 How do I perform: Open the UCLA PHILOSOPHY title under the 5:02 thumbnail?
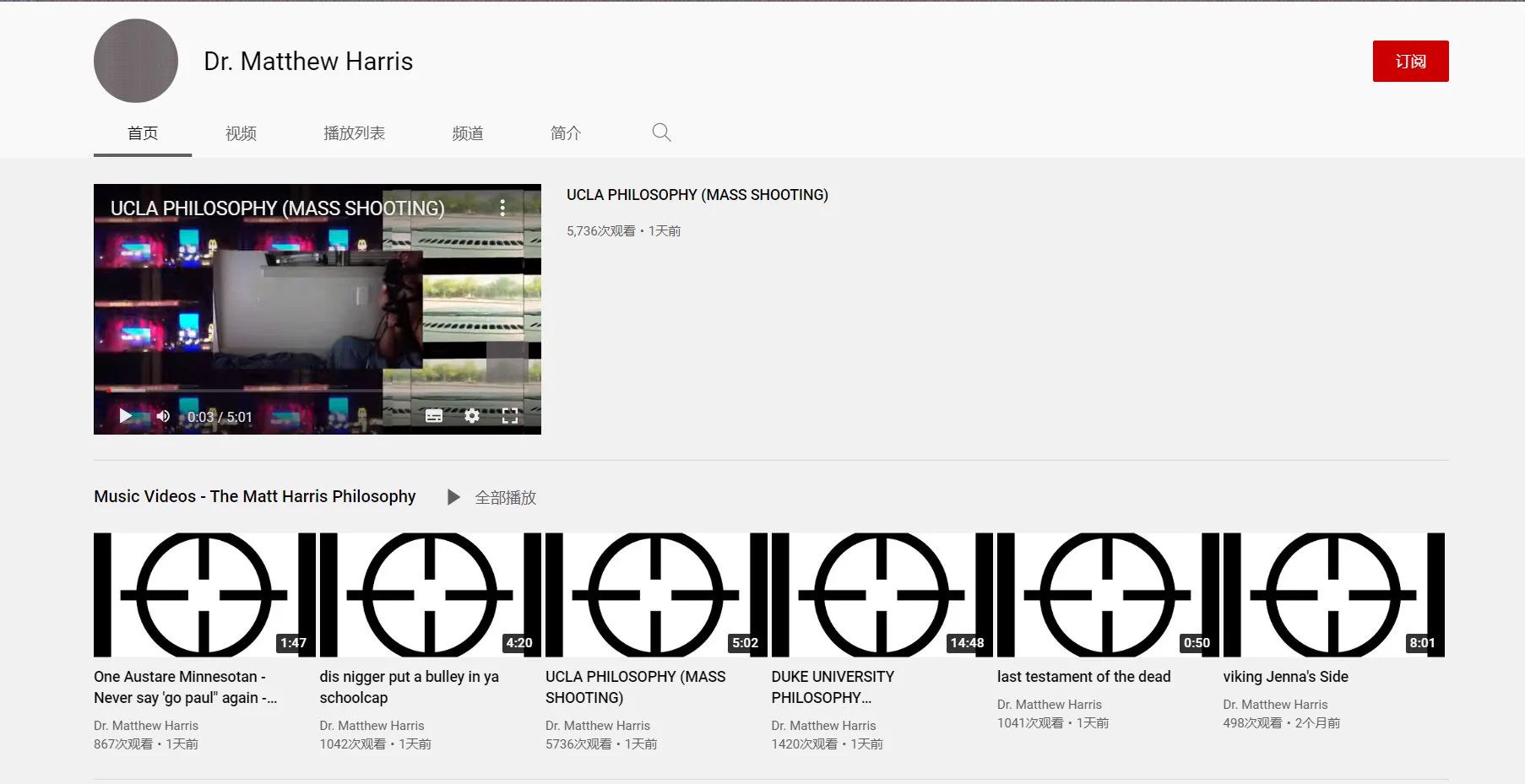(x=636, y=687)
